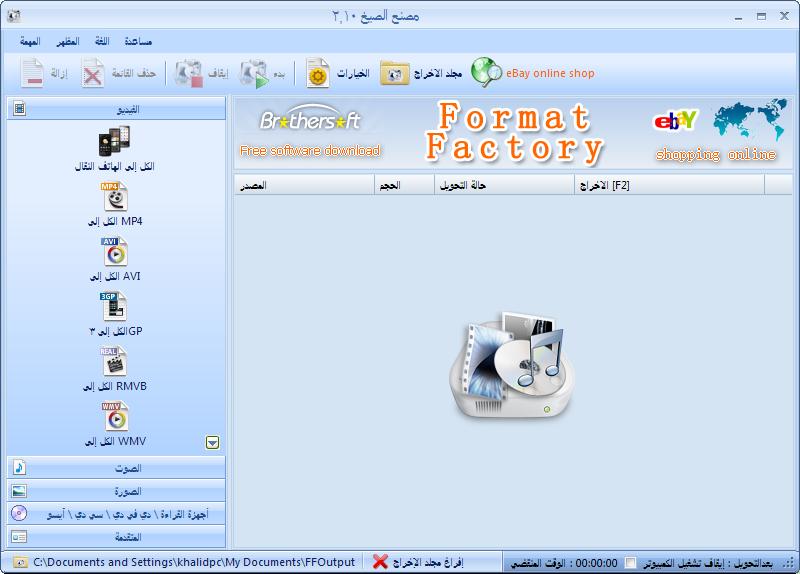Select All to Mobile Device phones icon
The width and height of the screenshot is (800, 574).
click(114, 141)
